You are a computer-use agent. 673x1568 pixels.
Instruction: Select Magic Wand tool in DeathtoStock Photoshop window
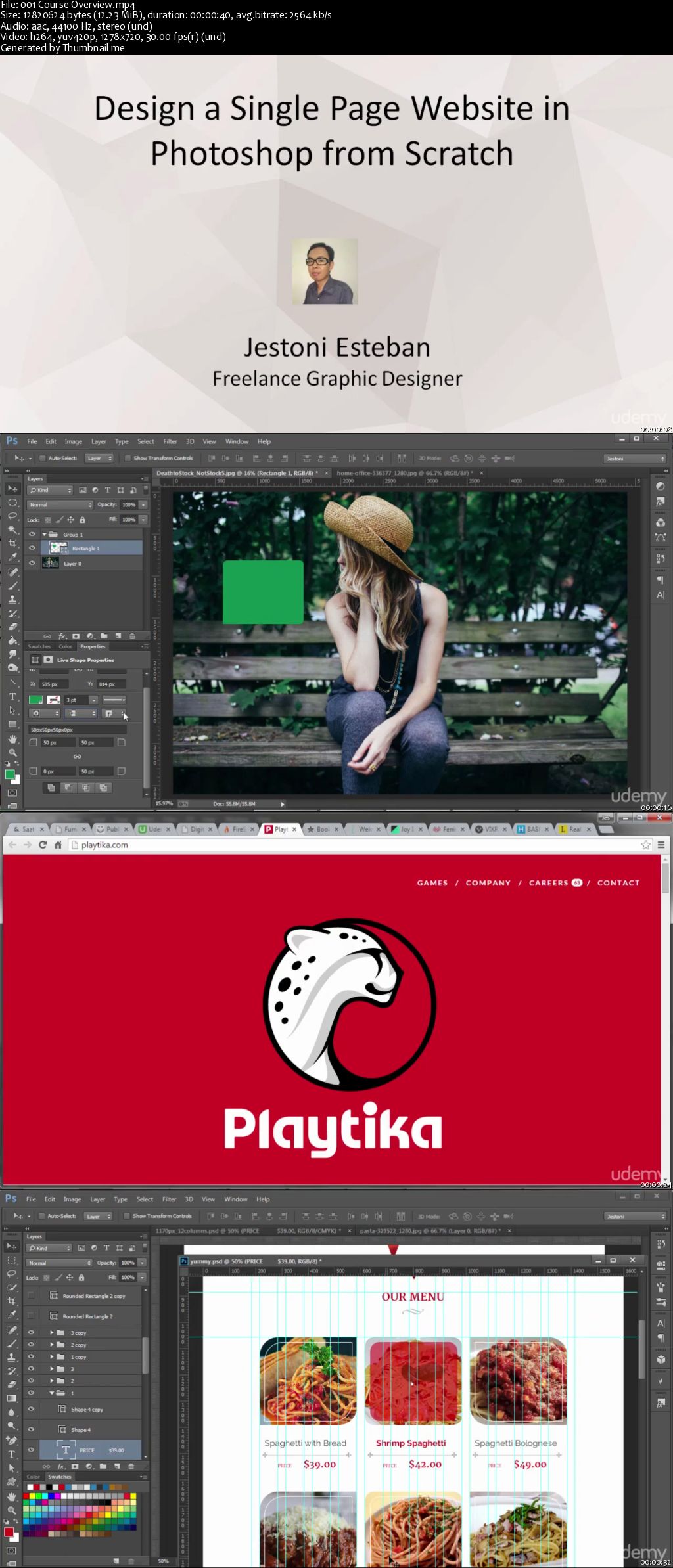pos(12,529)
